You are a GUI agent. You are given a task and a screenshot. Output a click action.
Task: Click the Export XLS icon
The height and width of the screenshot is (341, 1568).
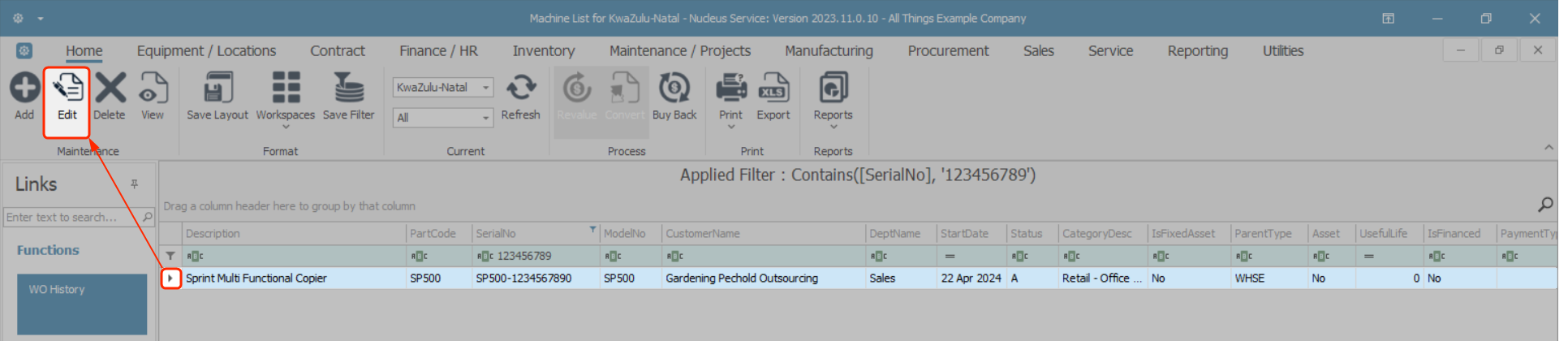(773, 88)
